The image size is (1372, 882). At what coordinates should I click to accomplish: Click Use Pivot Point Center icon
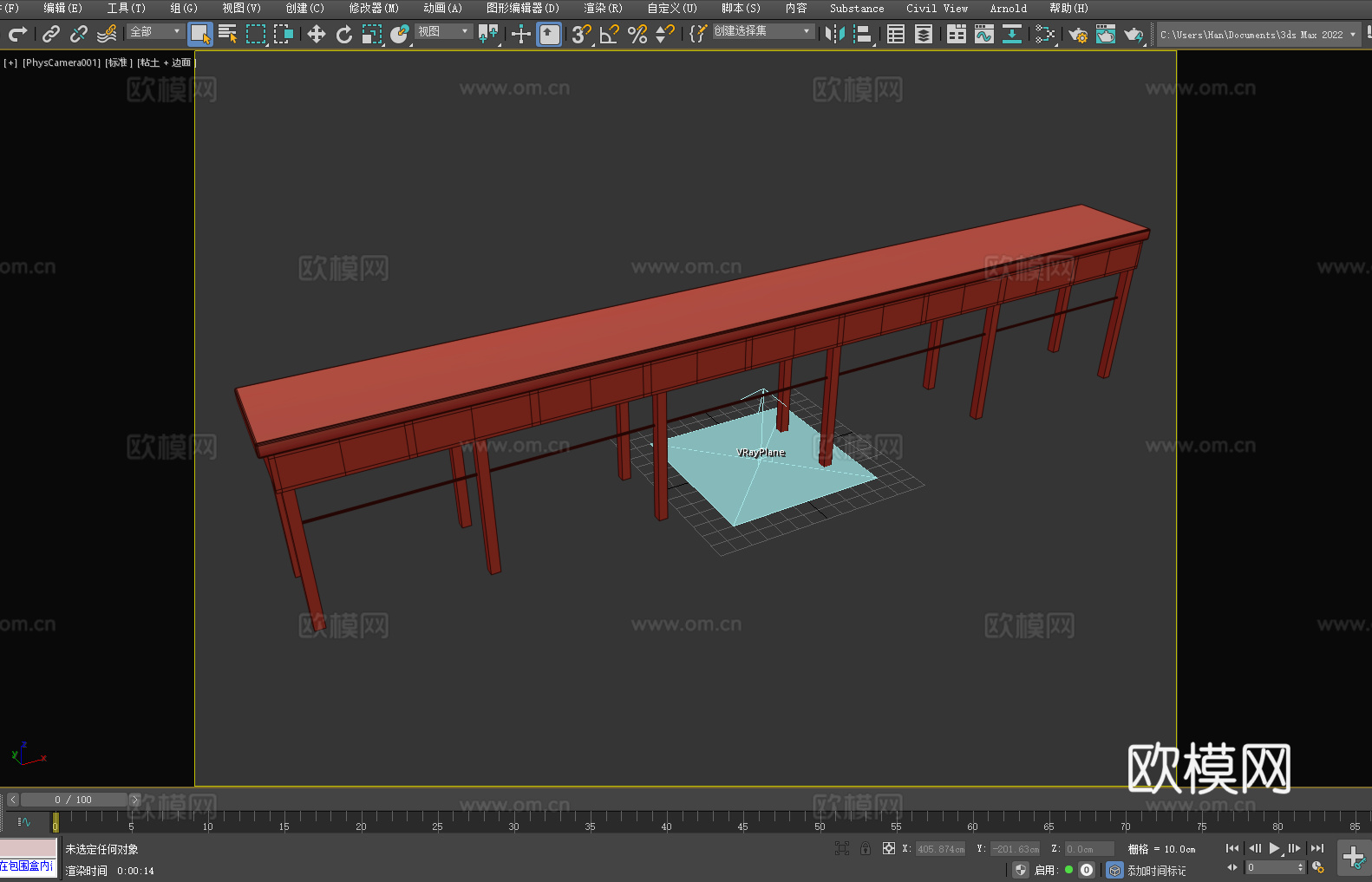click(488, 34)
